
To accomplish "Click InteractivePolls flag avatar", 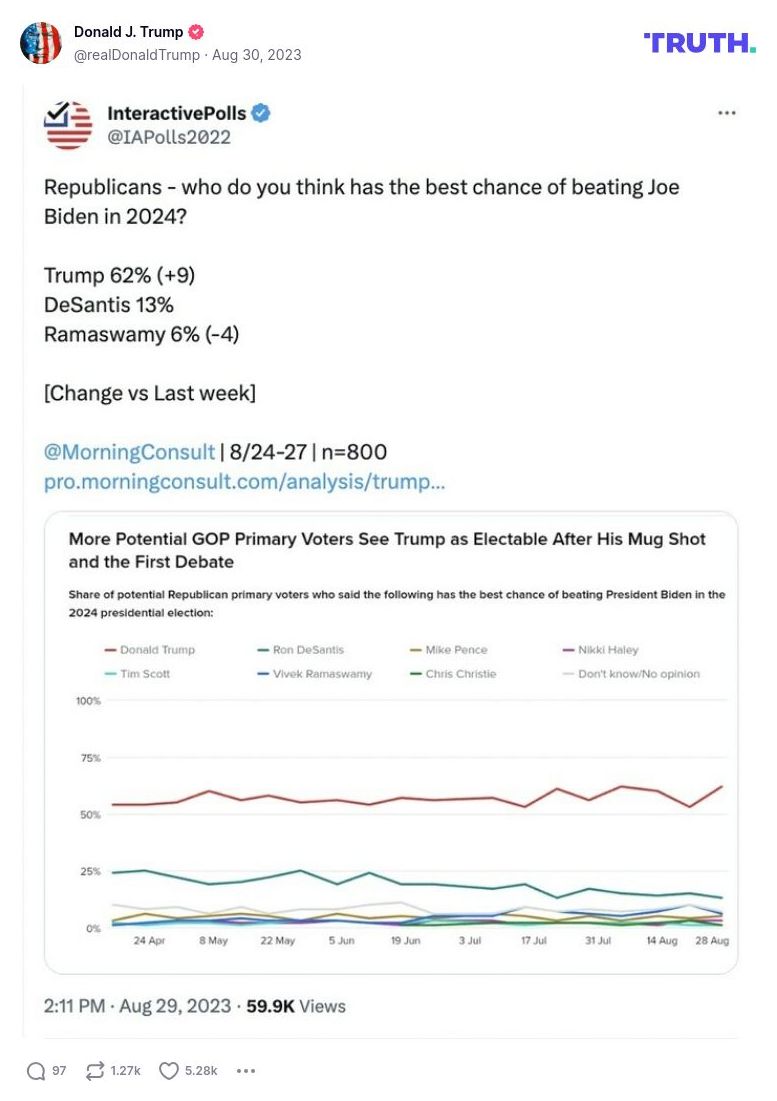I will [69, 125].
